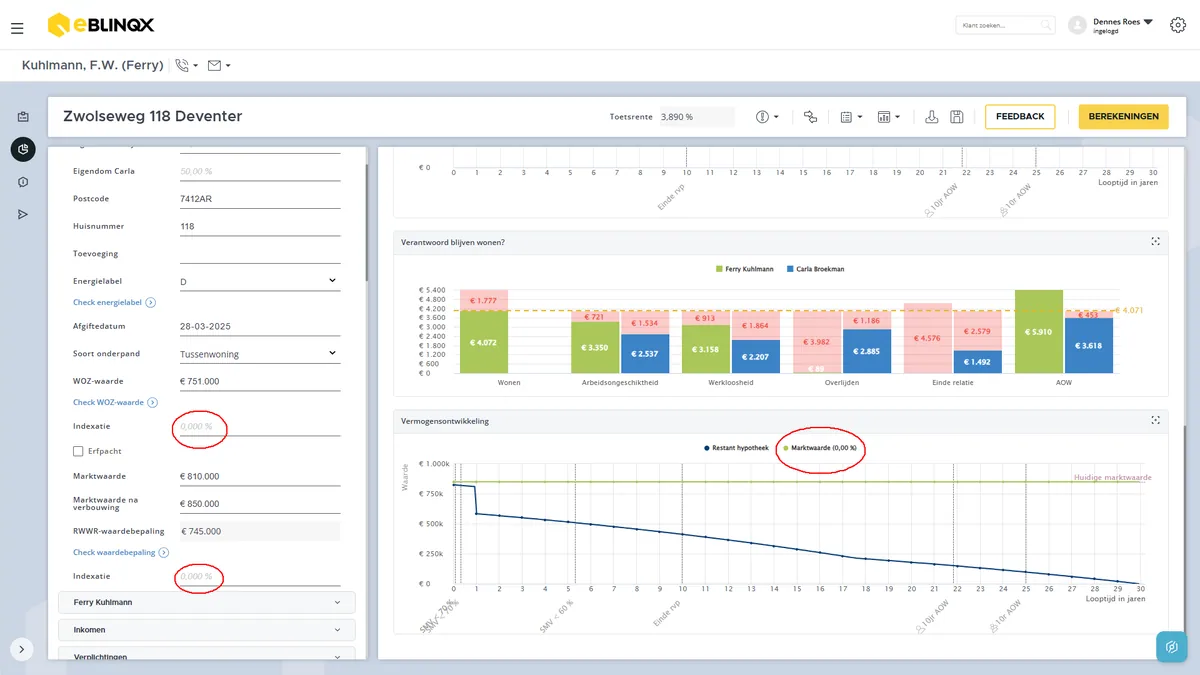Toggle Restant hypotheek legend series

pos(736,448)
